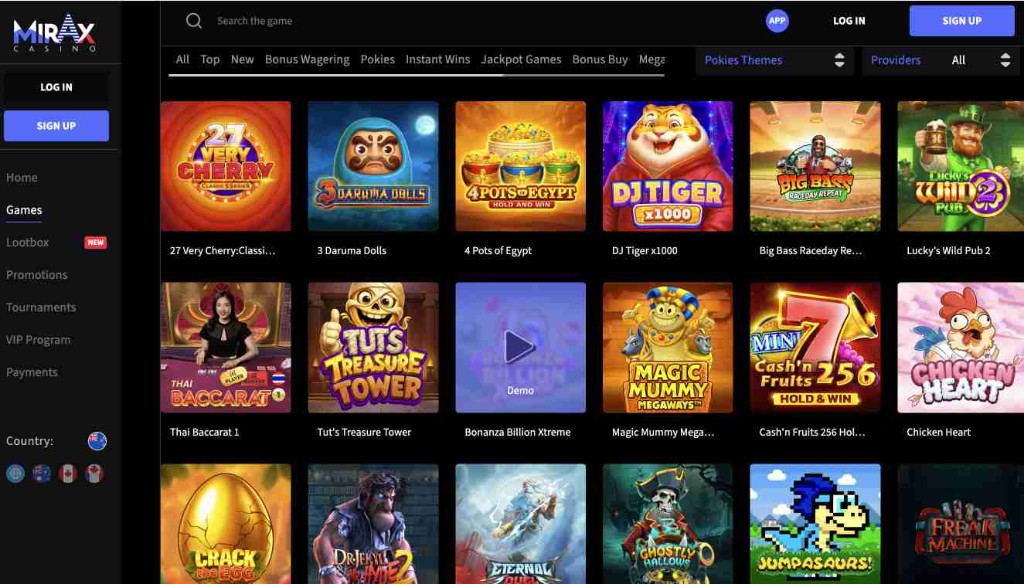
Task: Select the Bonus Wagering category tab
Action: [x=307, y=59]
